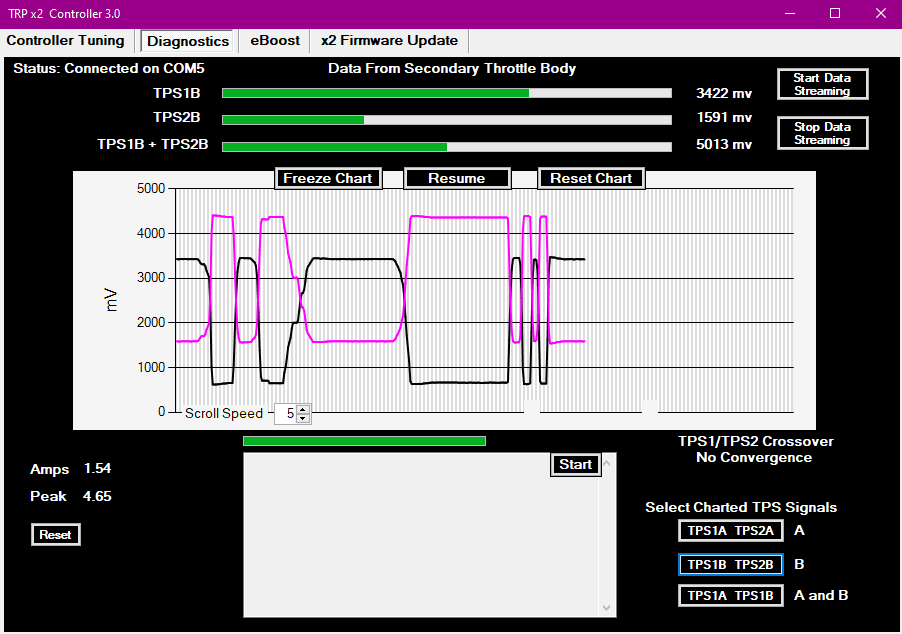Minimize the TRP x2 Controller window

[790, 14]
